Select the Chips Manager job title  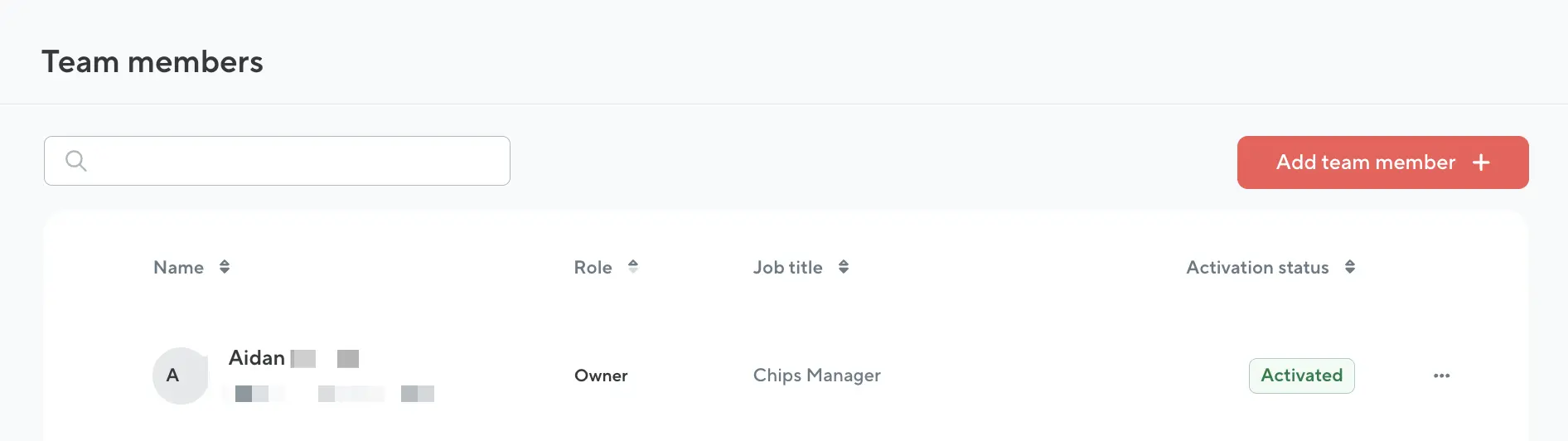click(816, 376)
